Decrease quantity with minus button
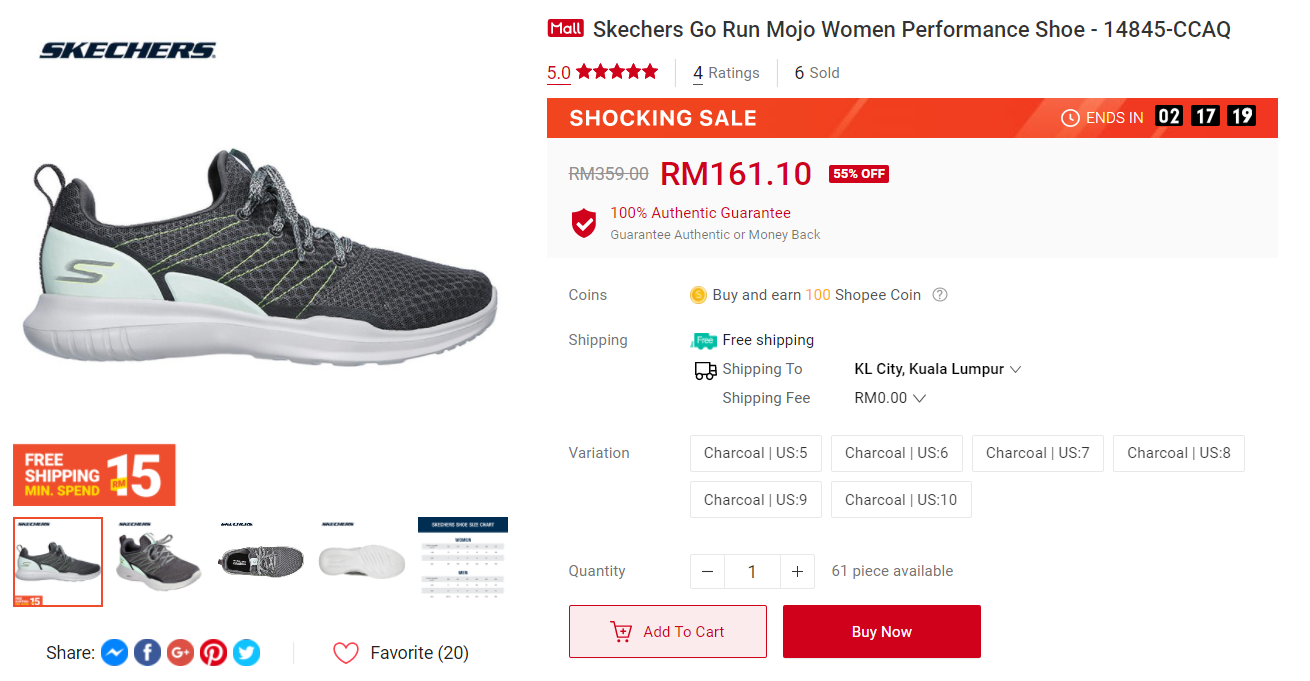This screenshot has height=681, width=1310. pos(707,572)
